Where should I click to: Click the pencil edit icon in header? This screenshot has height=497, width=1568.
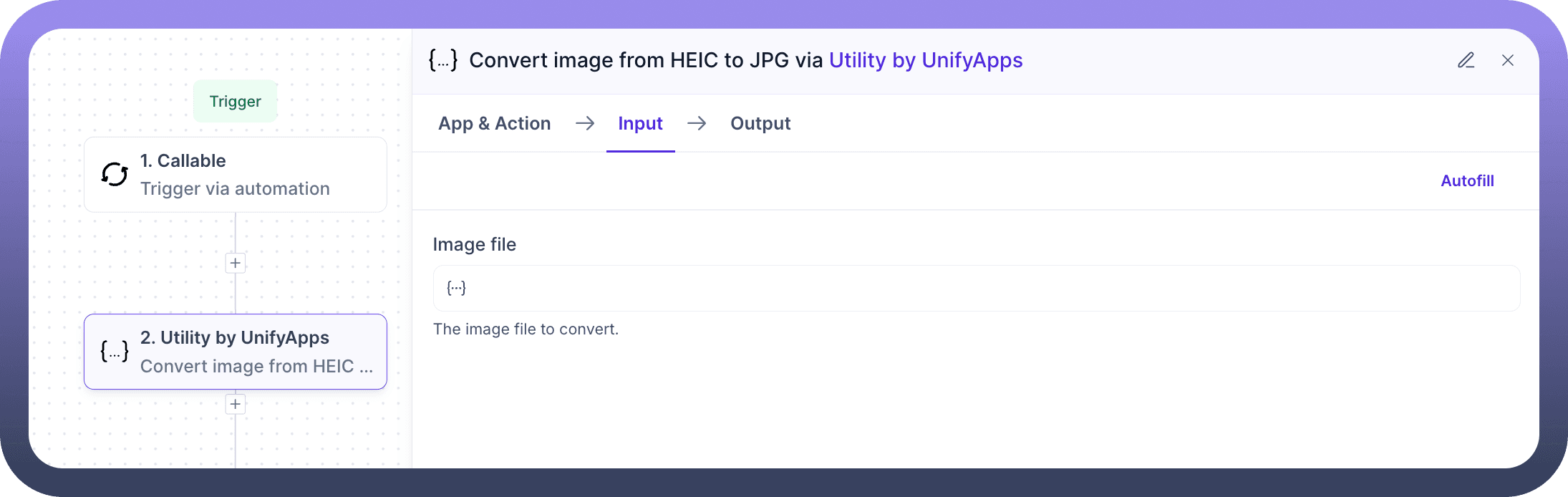[x=1466, y=60]
